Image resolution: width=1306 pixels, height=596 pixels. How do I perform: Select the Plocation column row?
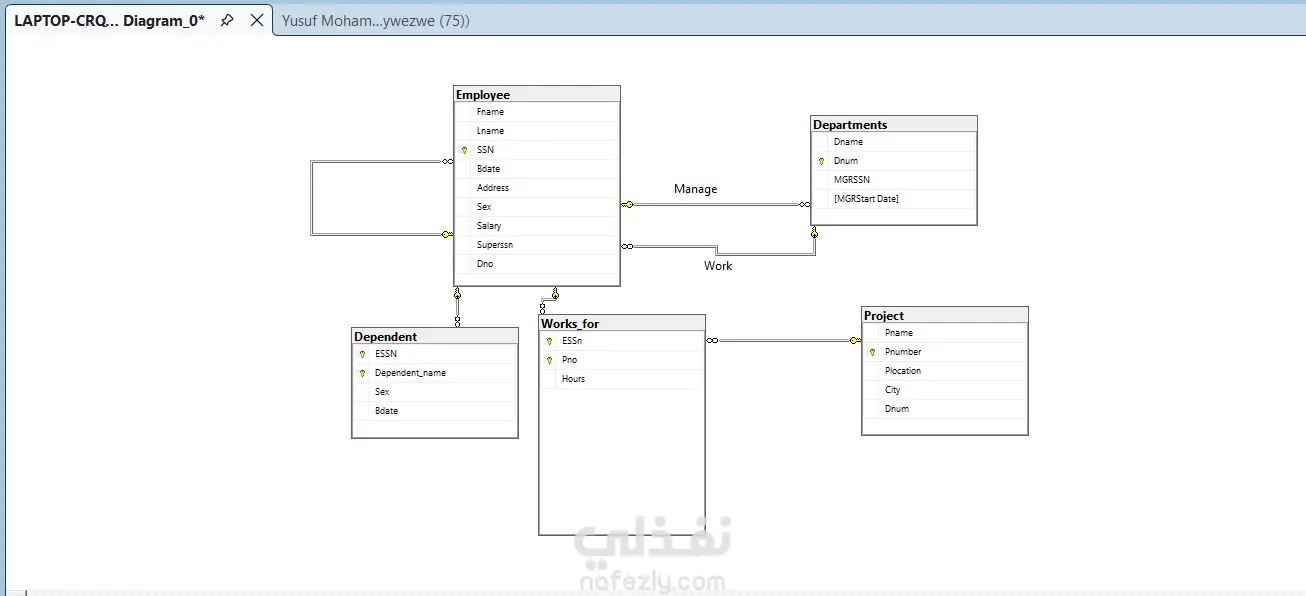(x=945, y=371)
